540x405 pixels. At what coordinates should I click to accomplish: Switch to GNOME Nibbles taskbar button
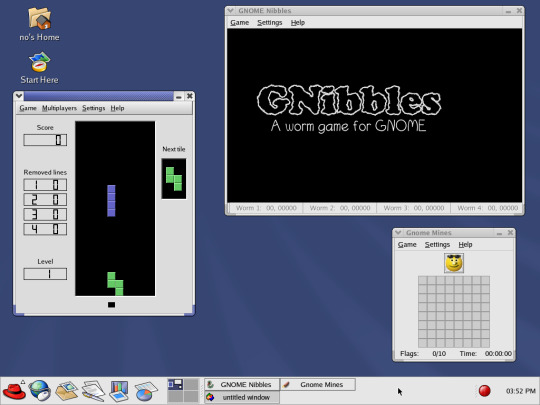(242, 384)
